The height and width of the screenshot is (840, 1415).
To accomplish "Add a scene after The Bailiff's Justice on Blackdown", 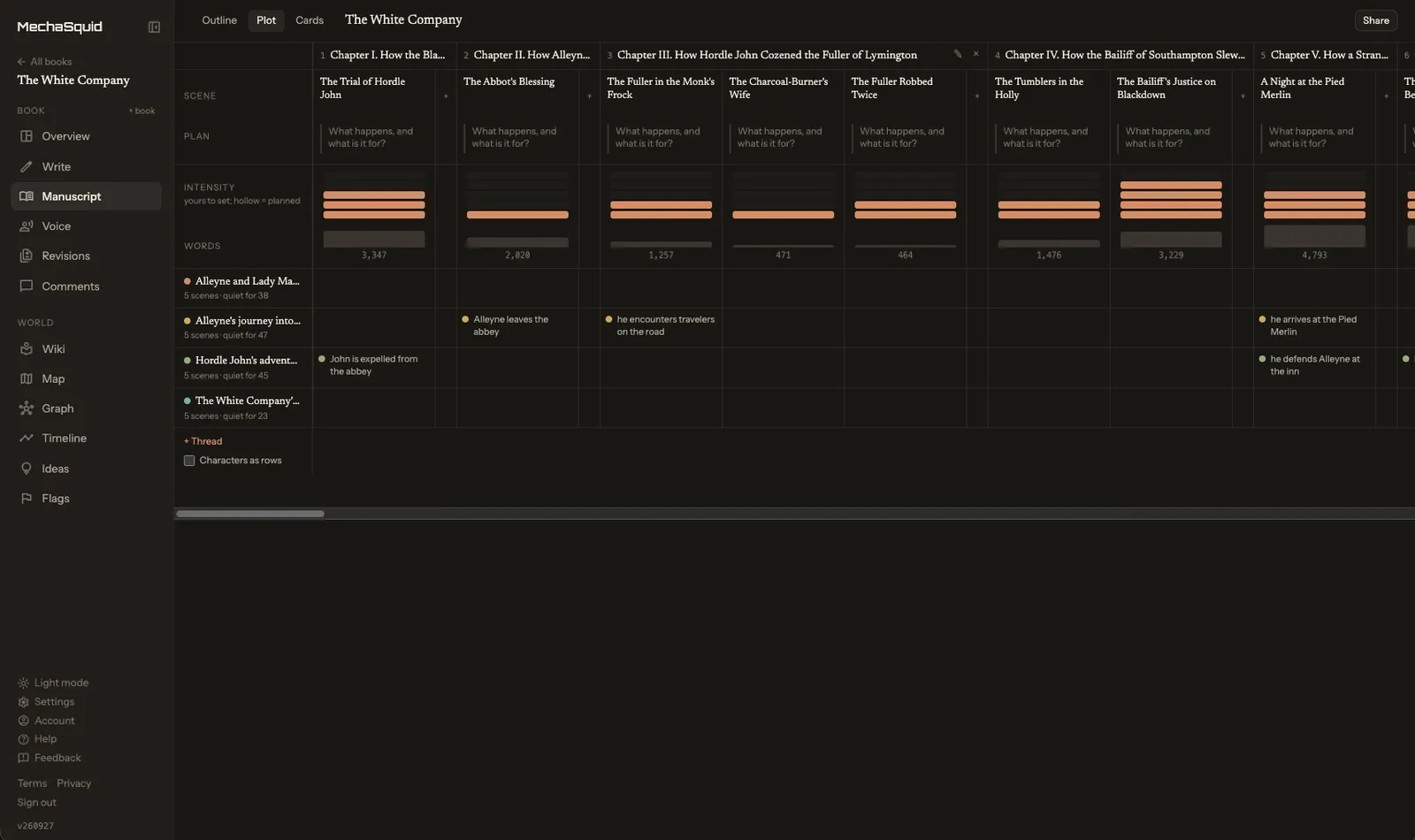I will point(1243,95).
